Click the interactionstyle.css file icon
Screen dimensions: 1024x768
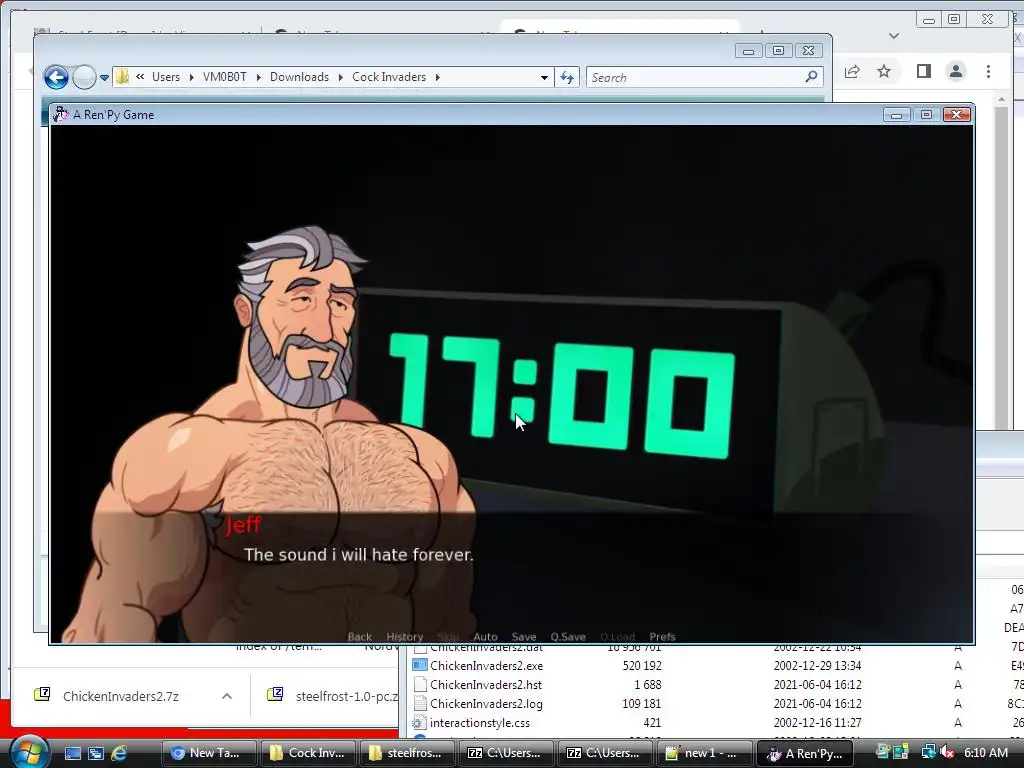click(419, 723)
